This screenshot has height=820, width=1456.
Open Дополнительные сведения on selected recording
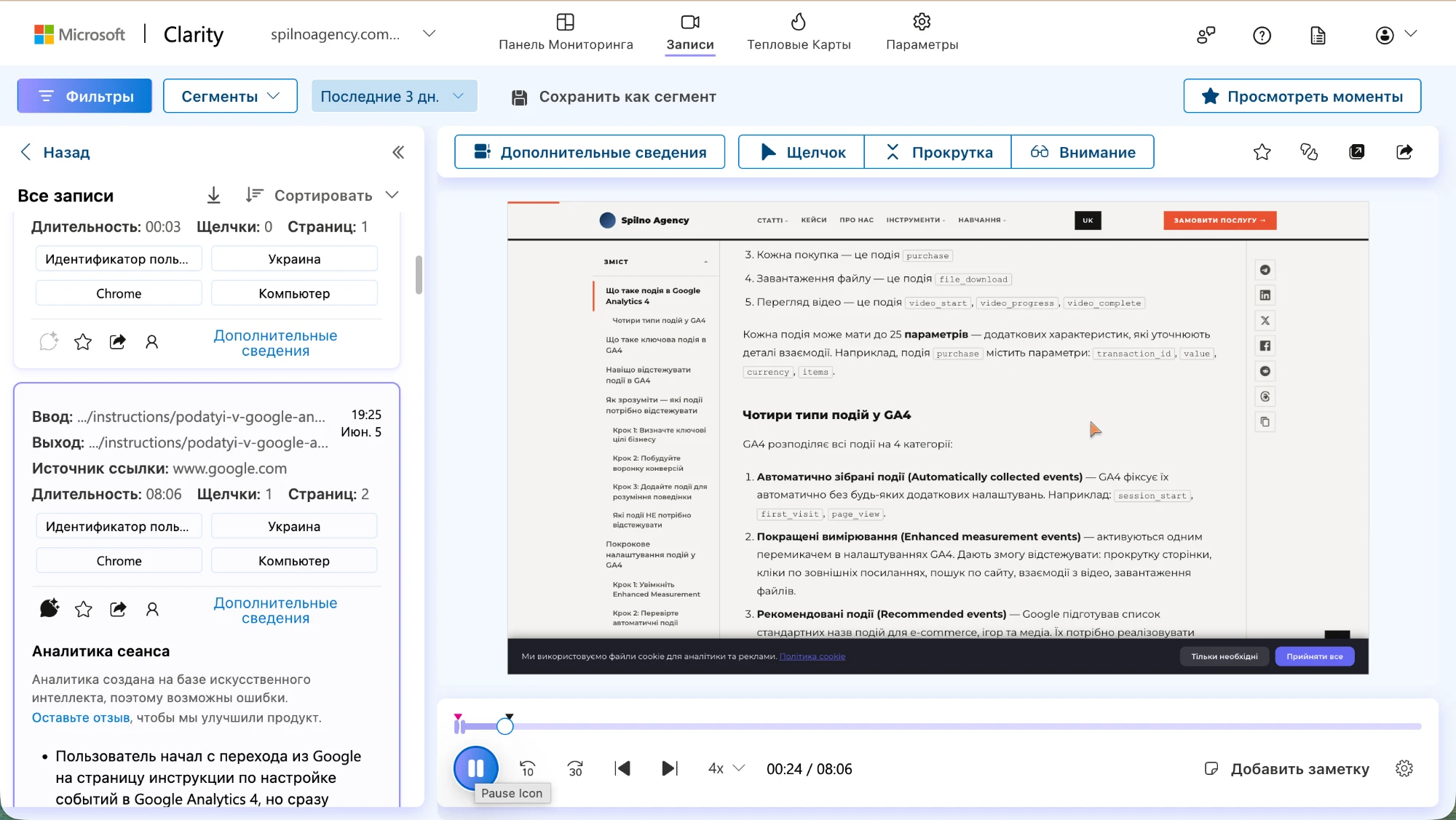[275, 610]
